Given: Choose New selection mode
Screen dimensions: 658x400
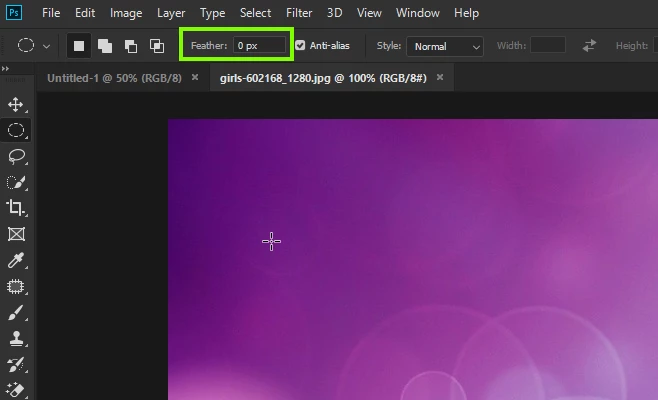Looking at the screenshot, I should [78, 46].
